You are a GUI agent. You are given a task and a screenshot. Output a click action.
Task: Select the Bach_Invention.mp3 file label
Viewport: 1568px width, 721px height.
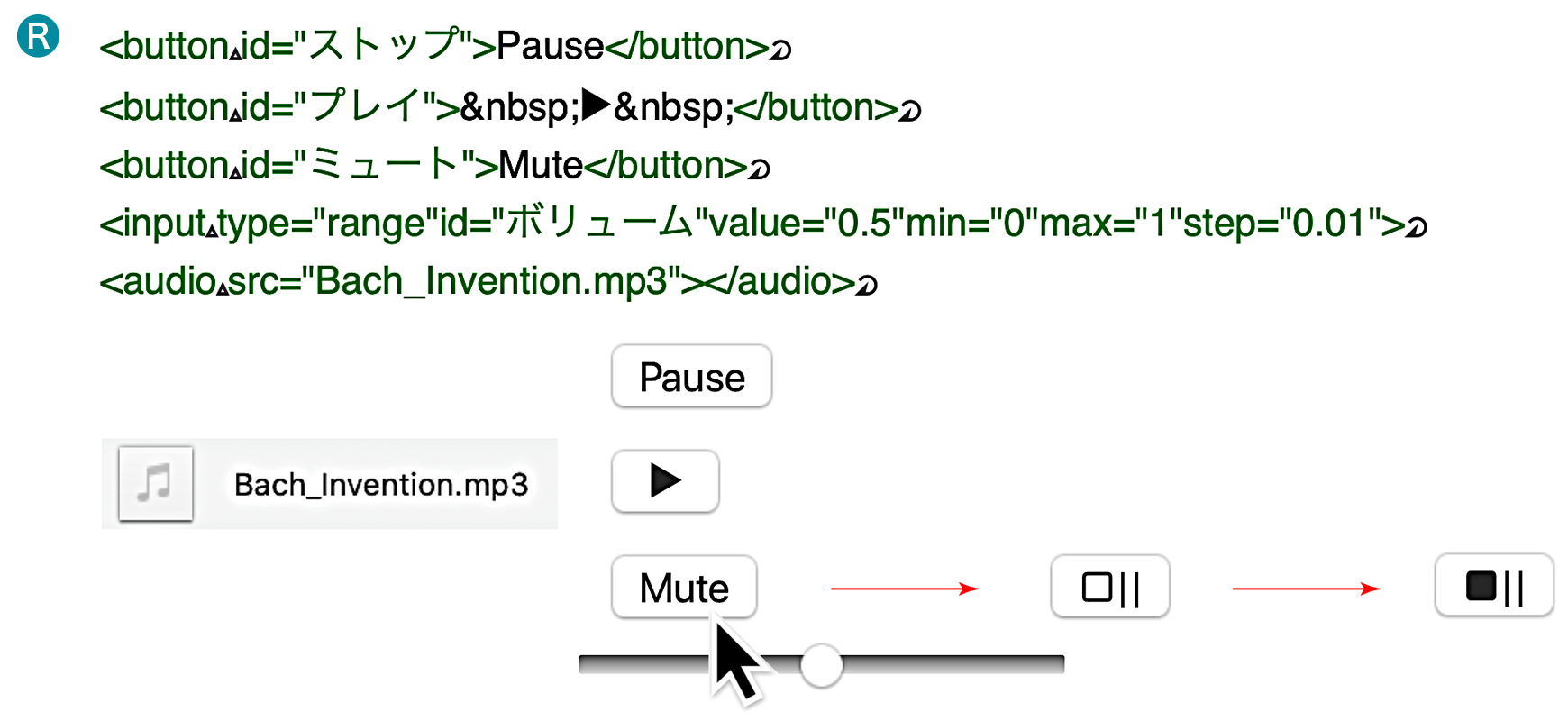tap(381, 485)
